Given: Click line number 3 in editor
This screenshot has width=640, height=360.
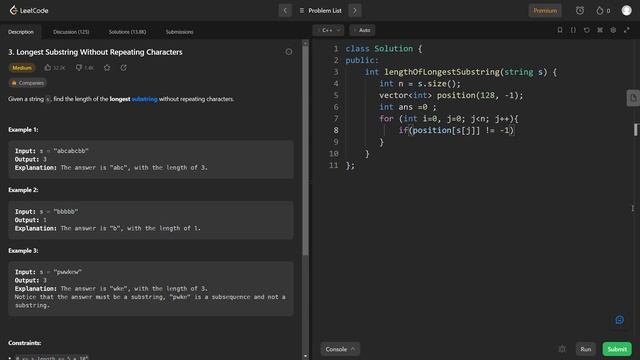Looking at the screenshot, I should (336, 72).
